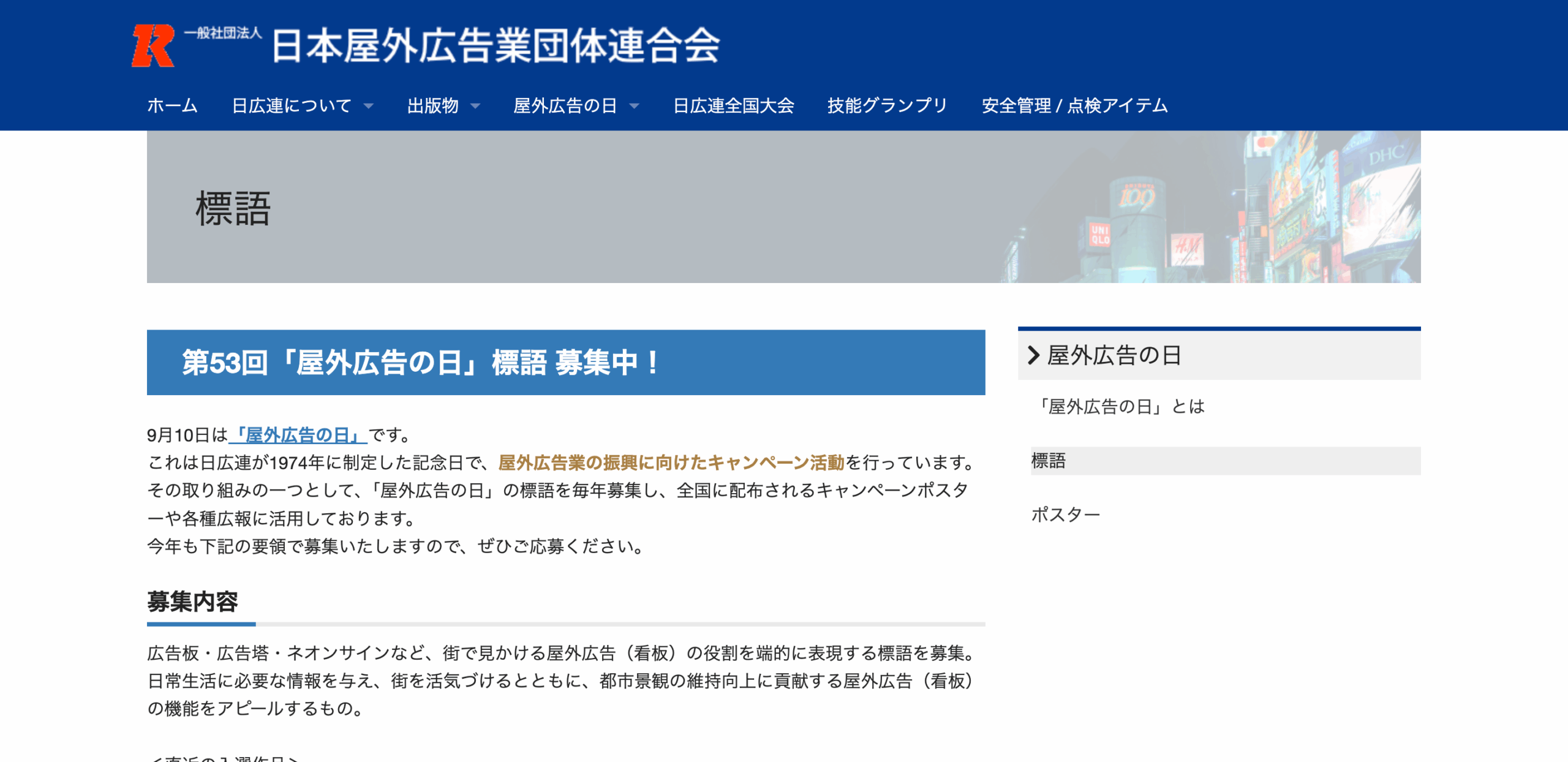This screenshot has height=762, width=1568.
Task: Click the 日本屋外広告業団体連合会 site title
Action: 495,45
